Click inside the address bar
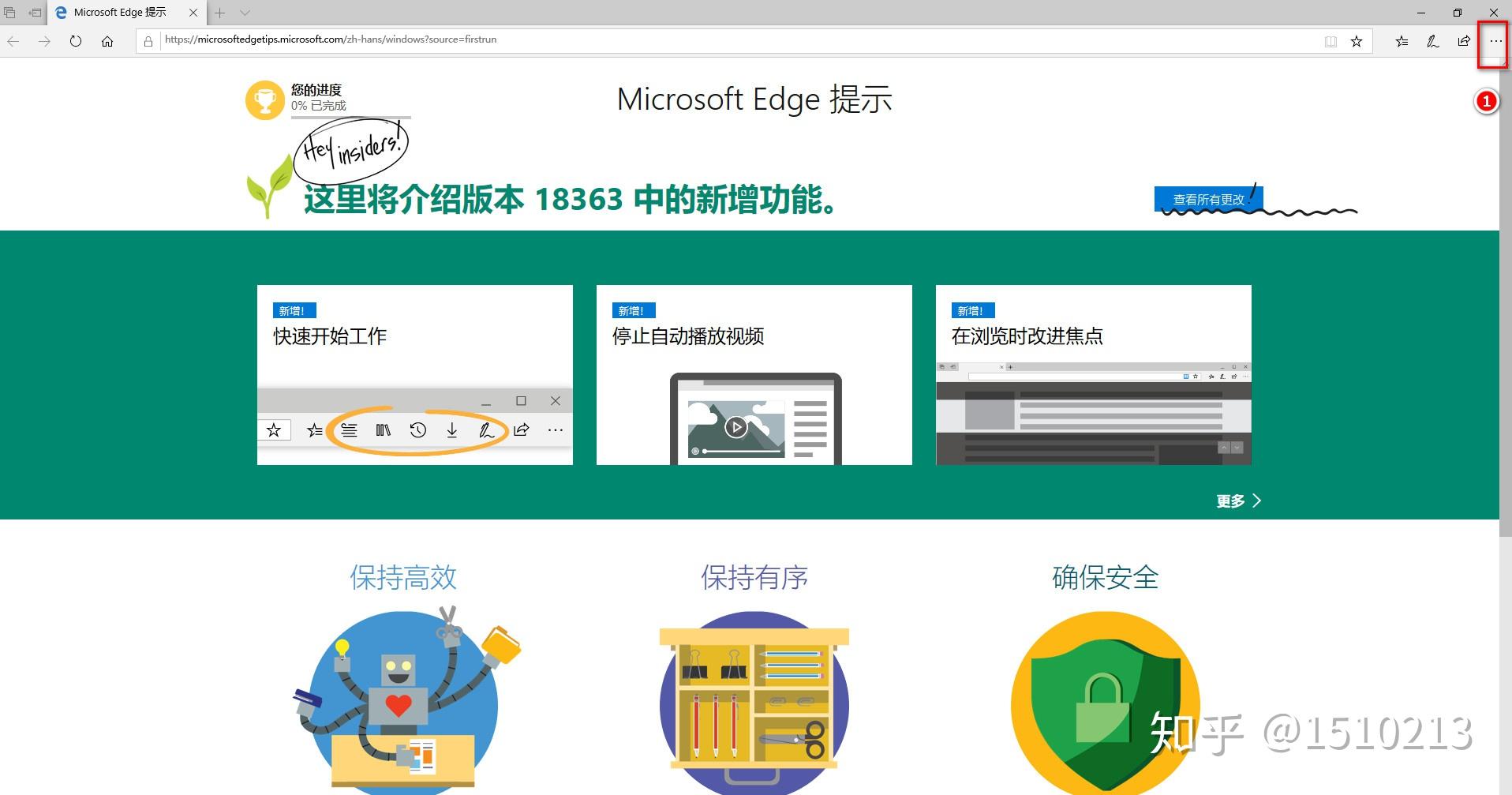This screenshot has width=1512, height=795. 552,39
